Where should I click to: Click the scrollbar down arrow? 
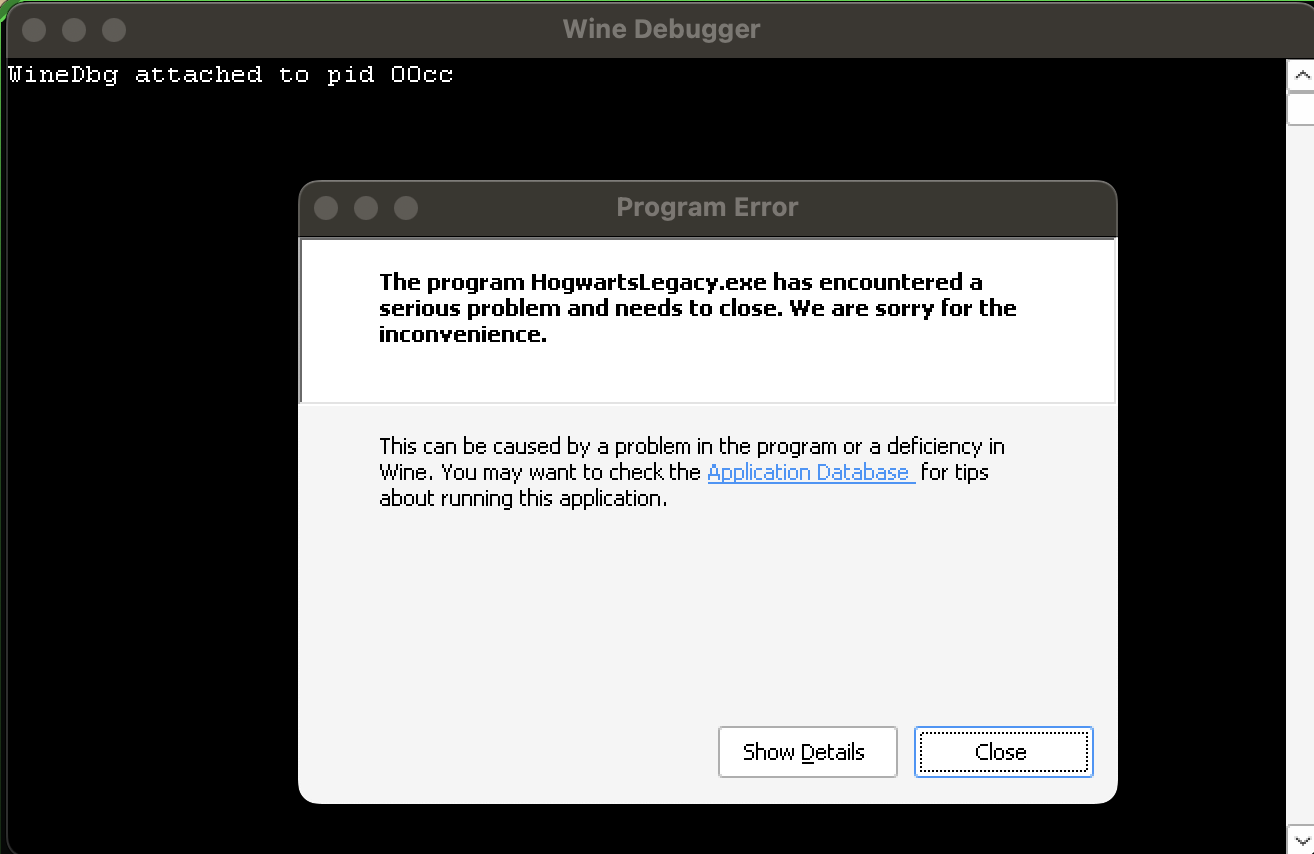coord(1301,840)
